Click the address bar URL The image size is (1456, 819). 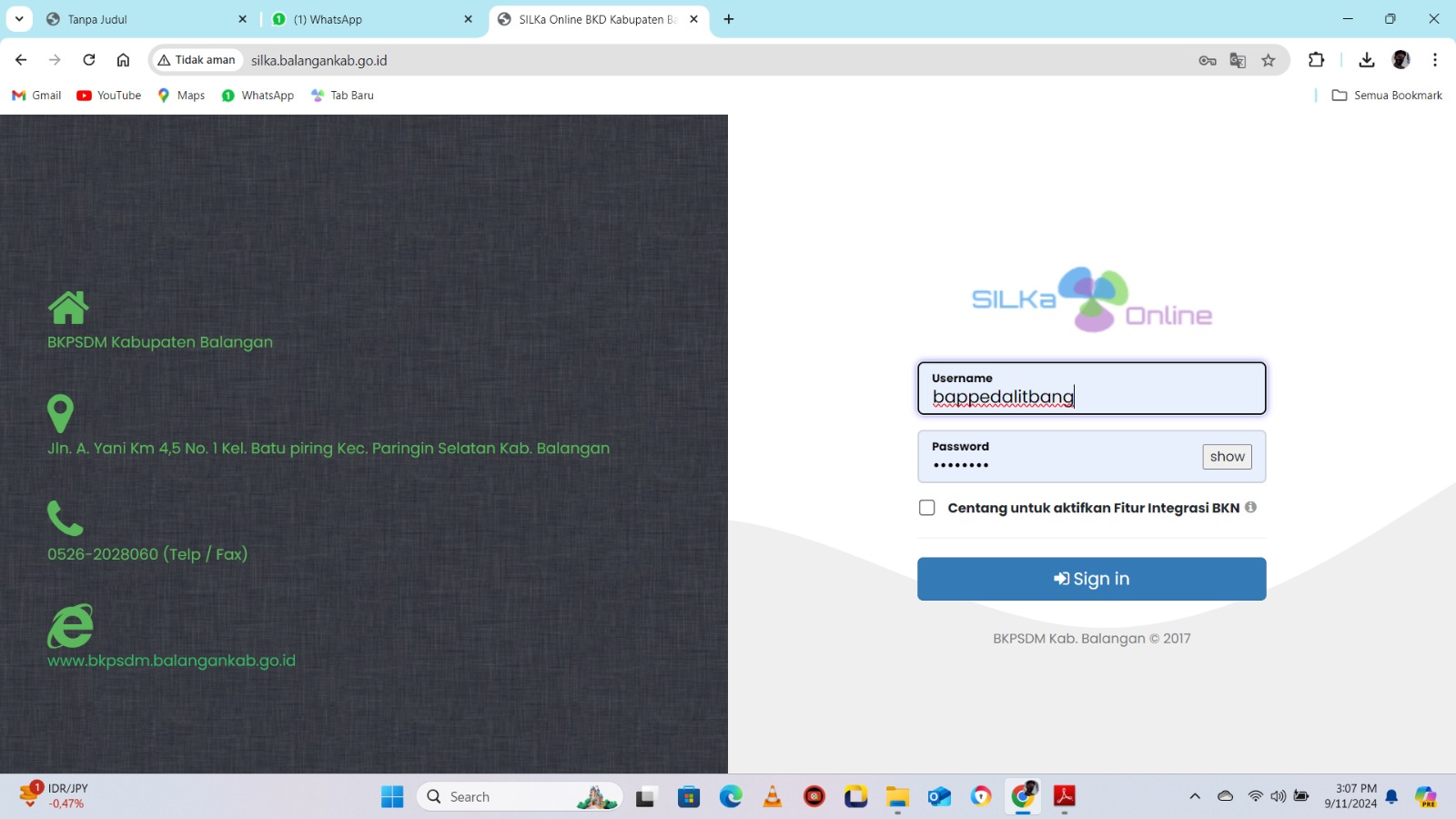[319, 60]
